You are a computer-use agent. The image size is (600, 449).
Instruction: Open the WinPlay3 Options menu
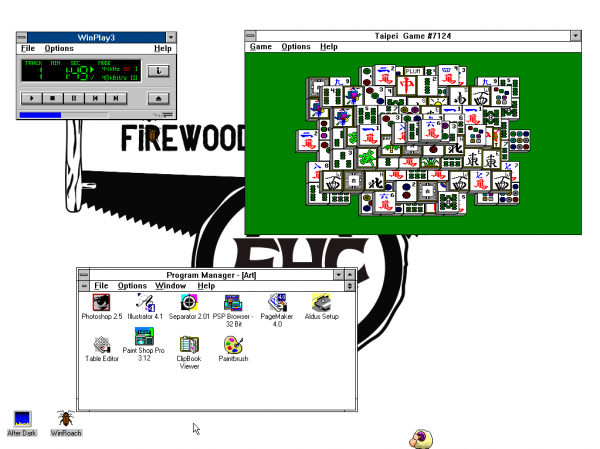coord(59,48)
